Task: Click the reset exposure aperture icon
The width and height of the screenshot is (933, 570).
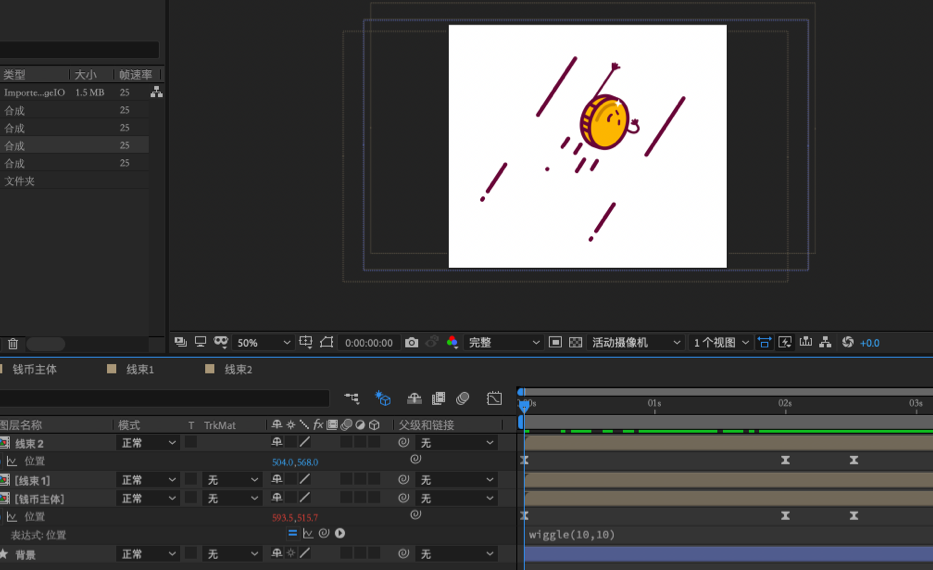Action: tap(847, 342)
